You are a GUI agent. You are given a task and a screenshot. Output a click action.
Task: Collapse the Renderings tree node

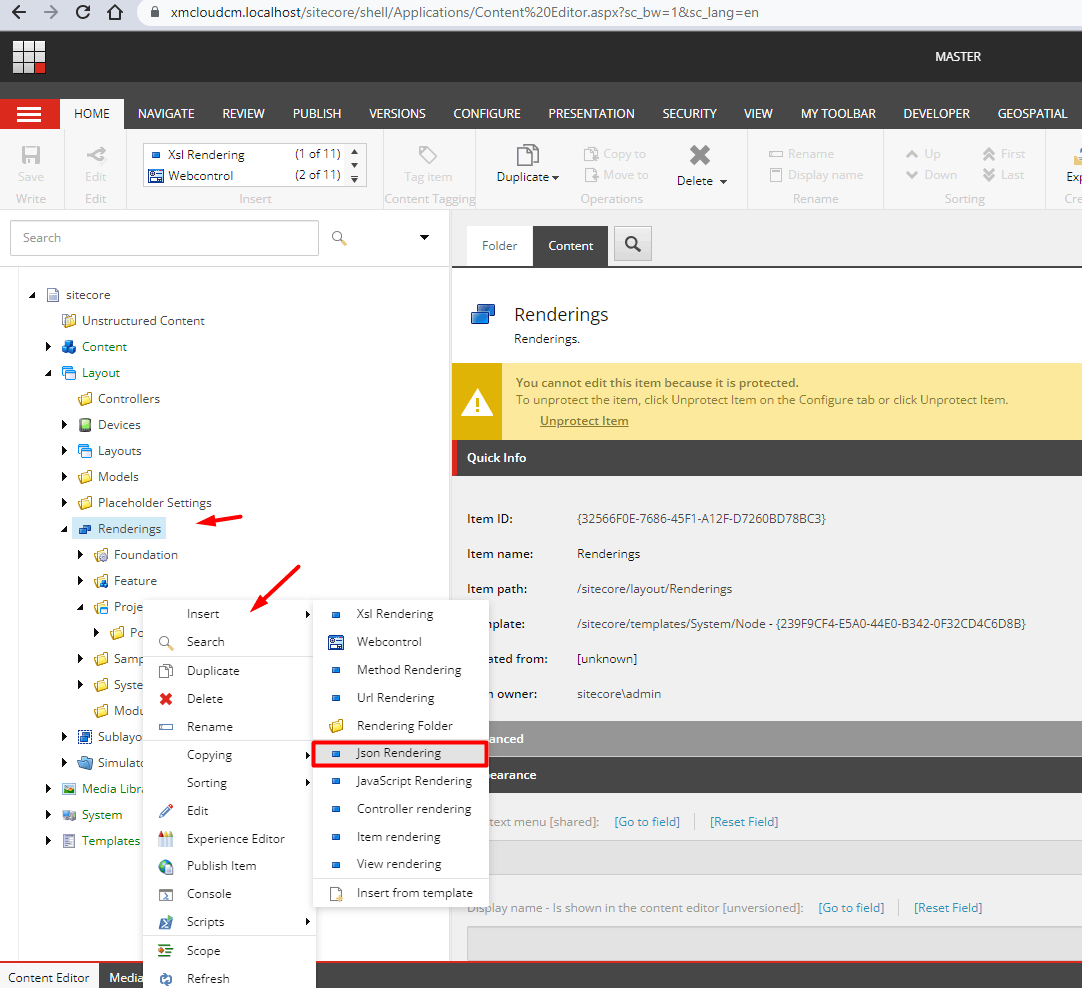pyautogui.click(x=65, y=529)
